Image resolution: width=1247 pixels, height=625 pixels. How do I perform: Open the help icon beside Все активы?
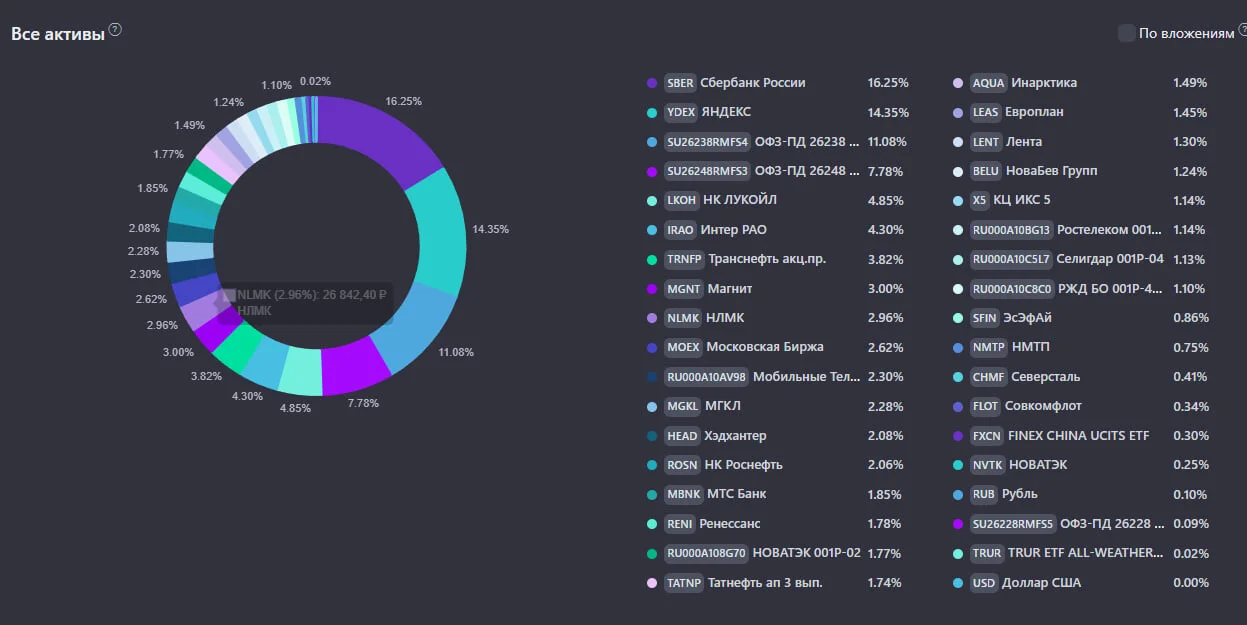coord(115,30)
